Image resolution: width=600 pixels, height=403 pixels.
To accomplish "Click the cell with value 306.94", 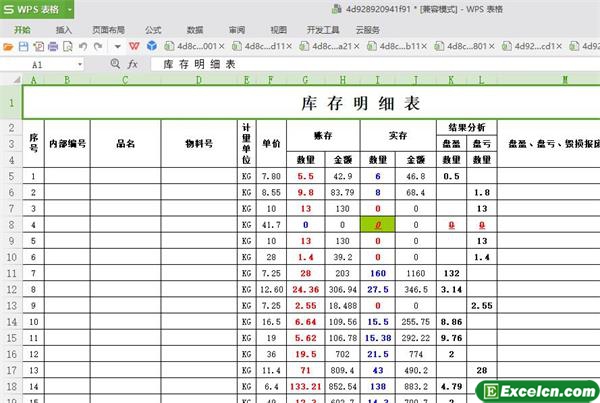I will [342, 289].
